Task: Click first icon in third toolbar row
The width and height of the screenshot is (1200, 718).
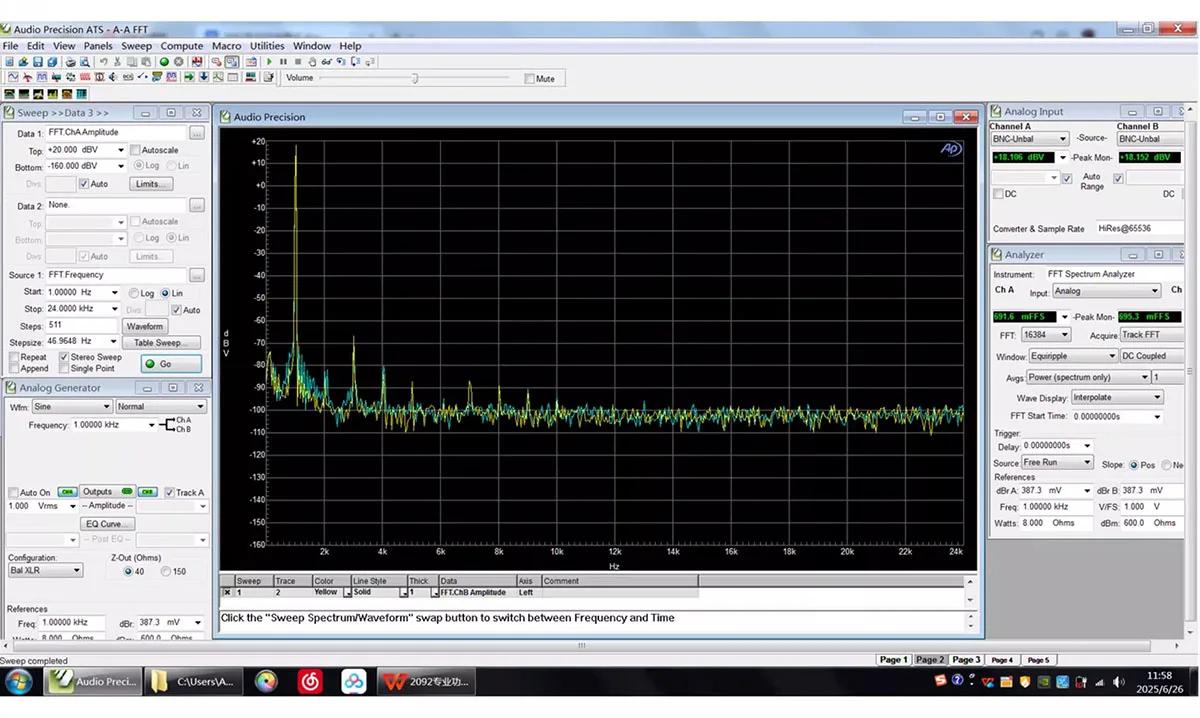Action: pyautogui.click(x=10, y=94)
